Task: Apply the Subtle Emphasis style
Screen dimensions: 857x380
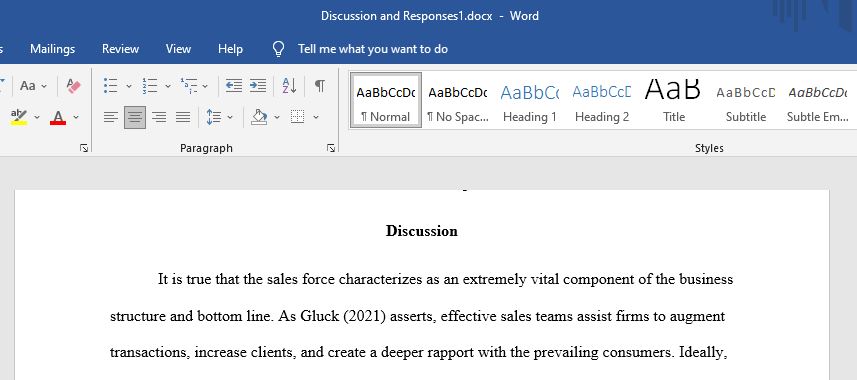Action: [818, 101]
